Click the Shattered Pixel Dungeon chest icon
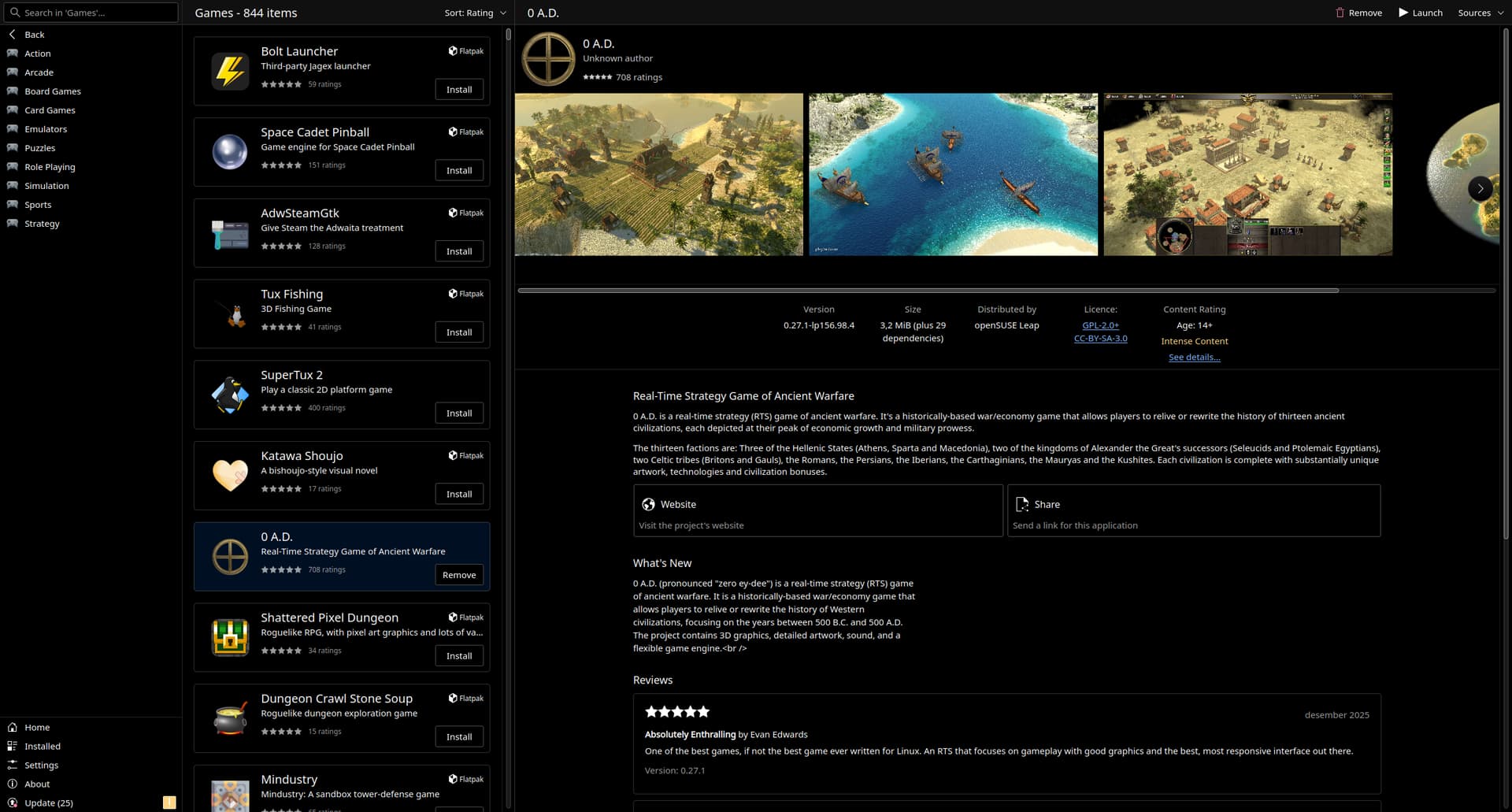 (230, 637)
